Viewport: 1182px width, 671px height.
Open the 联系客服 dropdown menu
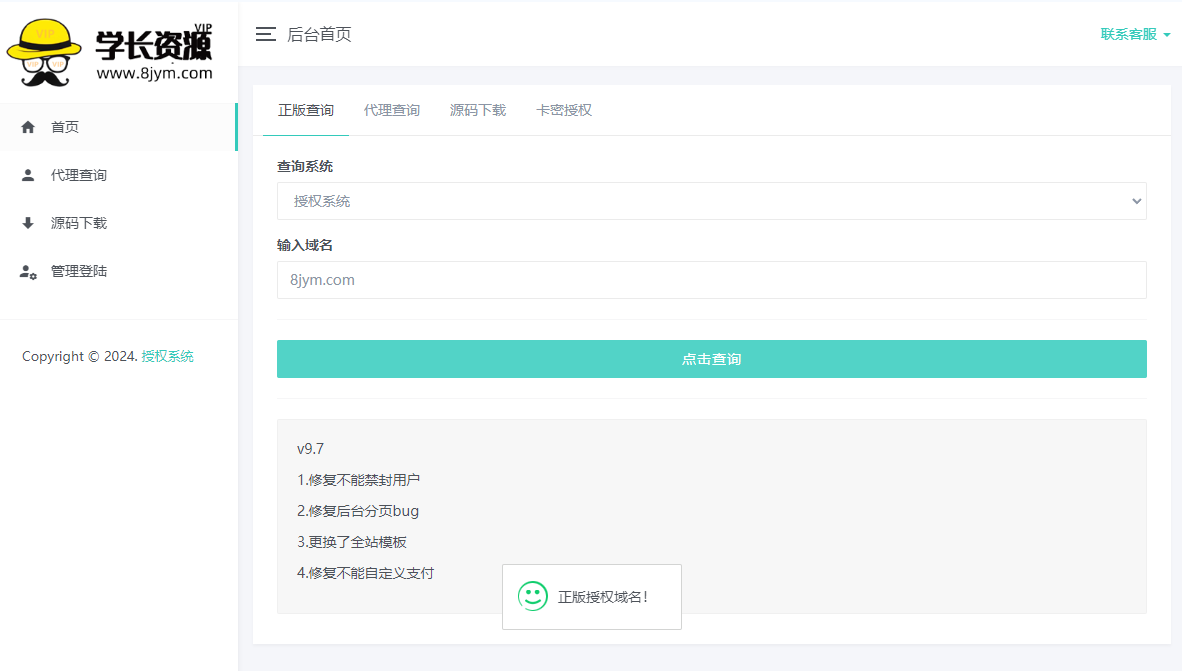pyautogui.click(x=1135, y=34)
